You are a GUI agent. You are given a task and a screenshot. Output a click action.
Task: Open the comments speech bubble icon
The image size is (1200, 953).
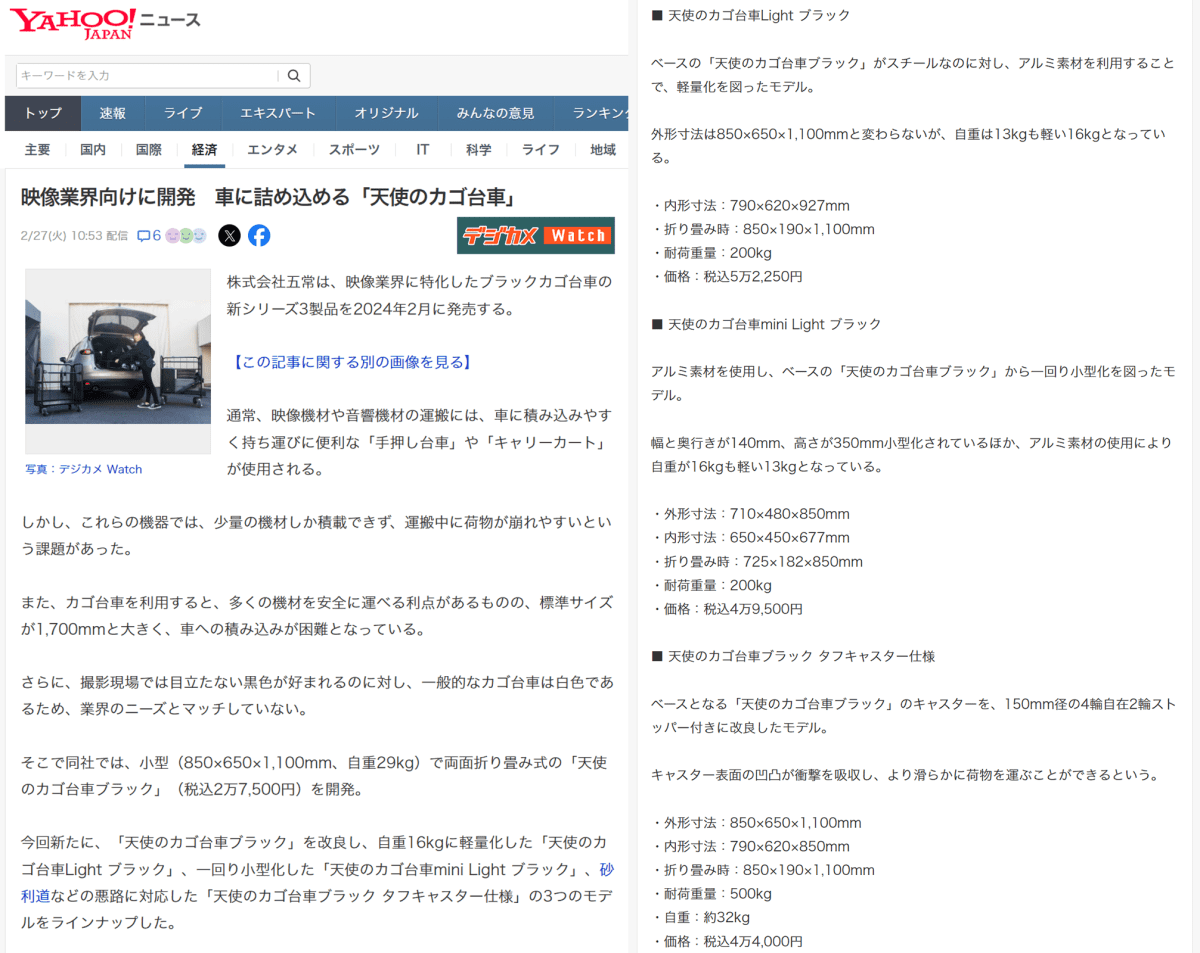point(143,236)
